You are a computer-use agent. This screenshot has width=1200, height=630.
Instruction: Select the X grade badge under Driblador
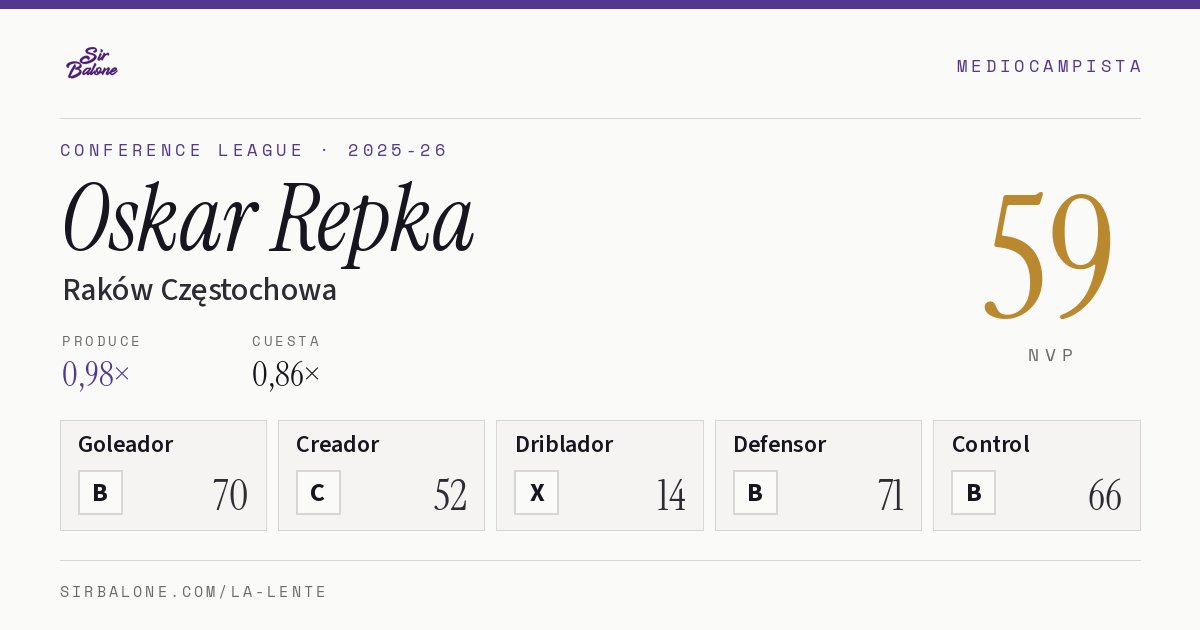tap(537, 493)
